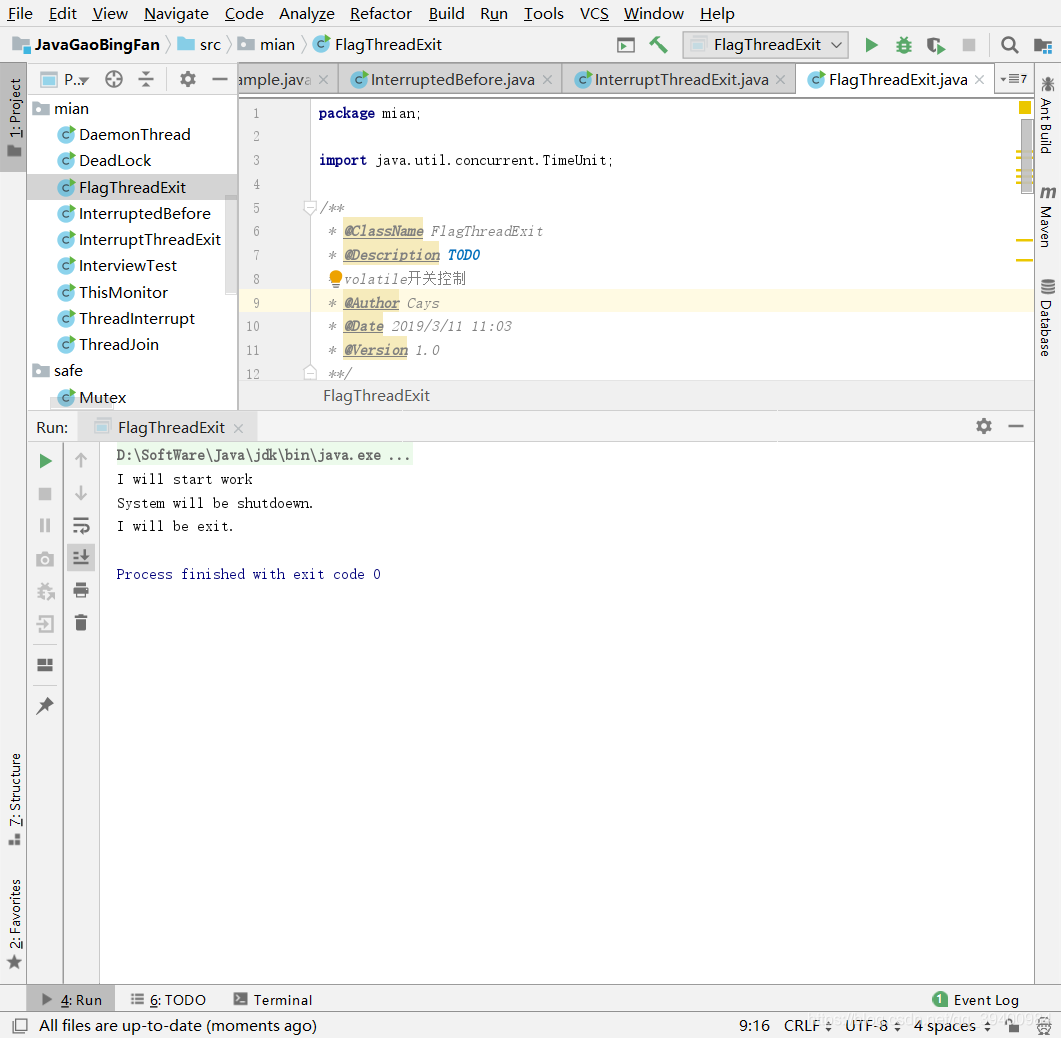Click editor vertical scrollbar thumb
This screenshot has height=1038, width=1061.
pyautogui.click(x=1026, y=156)
